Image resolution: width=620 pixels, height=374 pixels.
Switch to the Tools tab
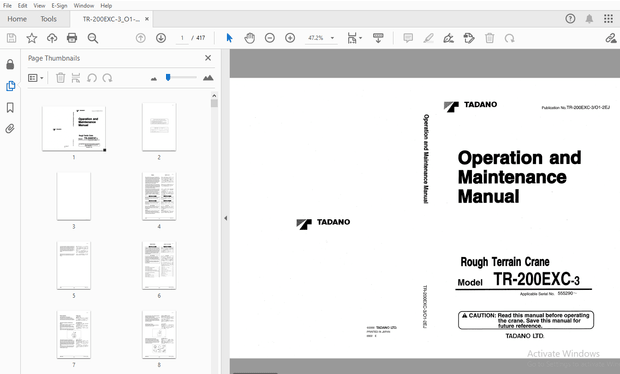(48, 19)
